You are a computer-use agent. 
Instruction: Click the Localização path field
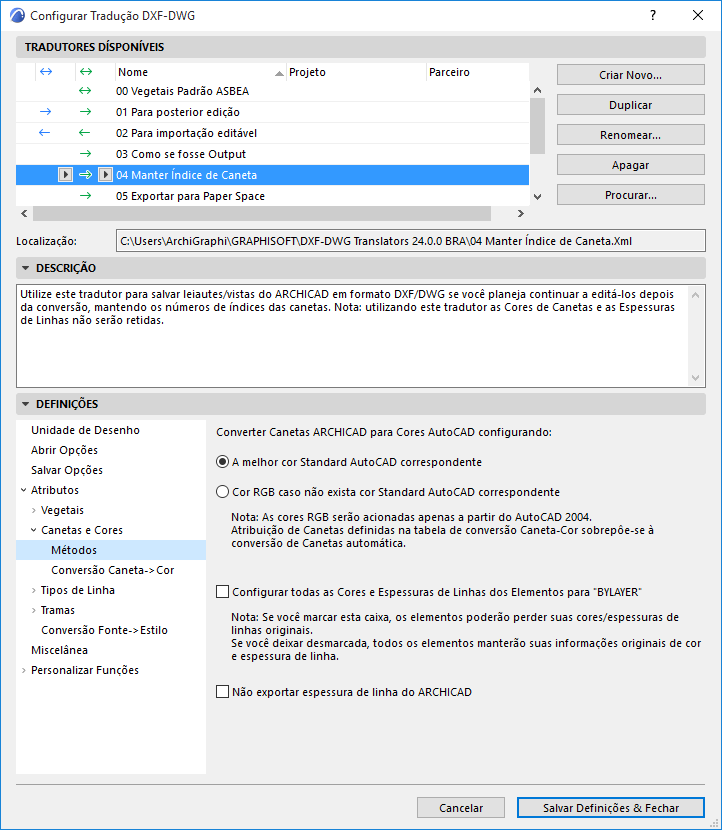pos(411,241)
